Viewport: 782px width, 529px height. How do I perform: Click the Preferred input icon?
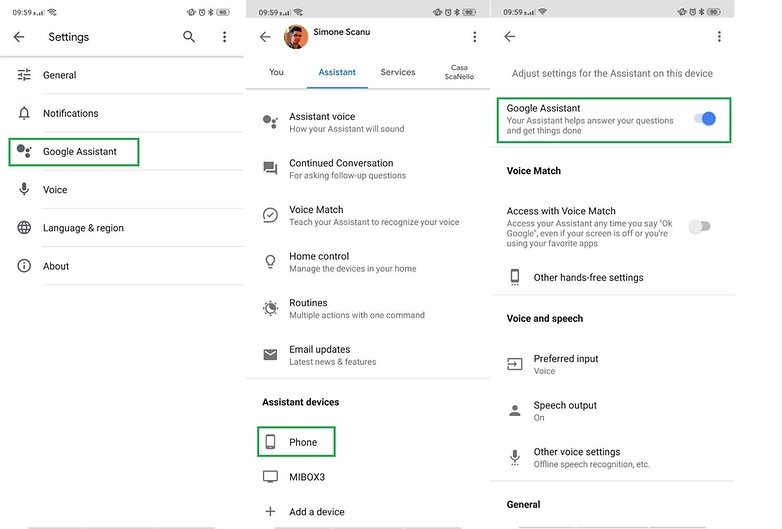click(x=515, y=364)
